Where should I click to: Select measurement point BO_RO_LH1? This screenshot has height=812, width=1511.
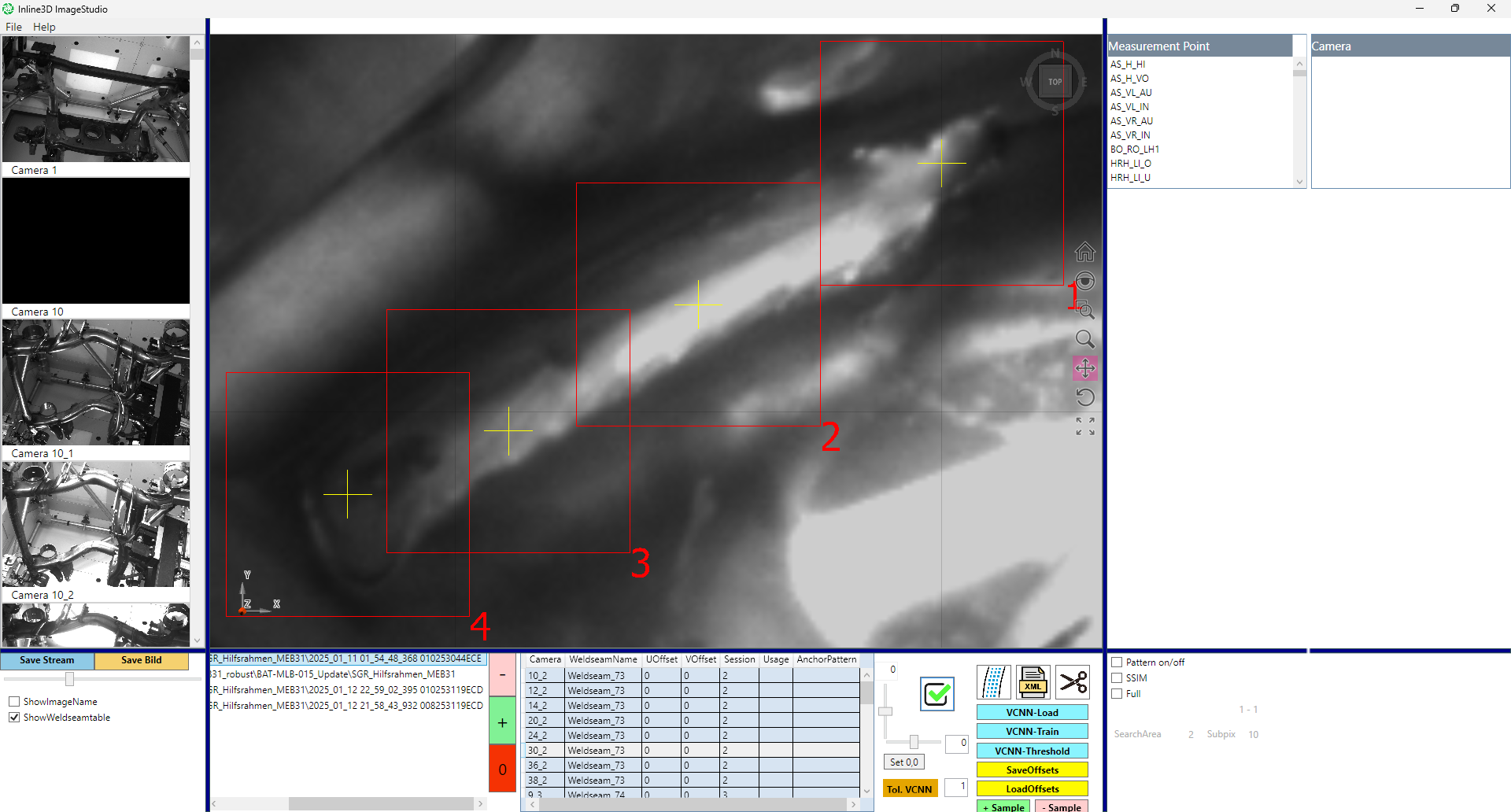[1135, 149]
